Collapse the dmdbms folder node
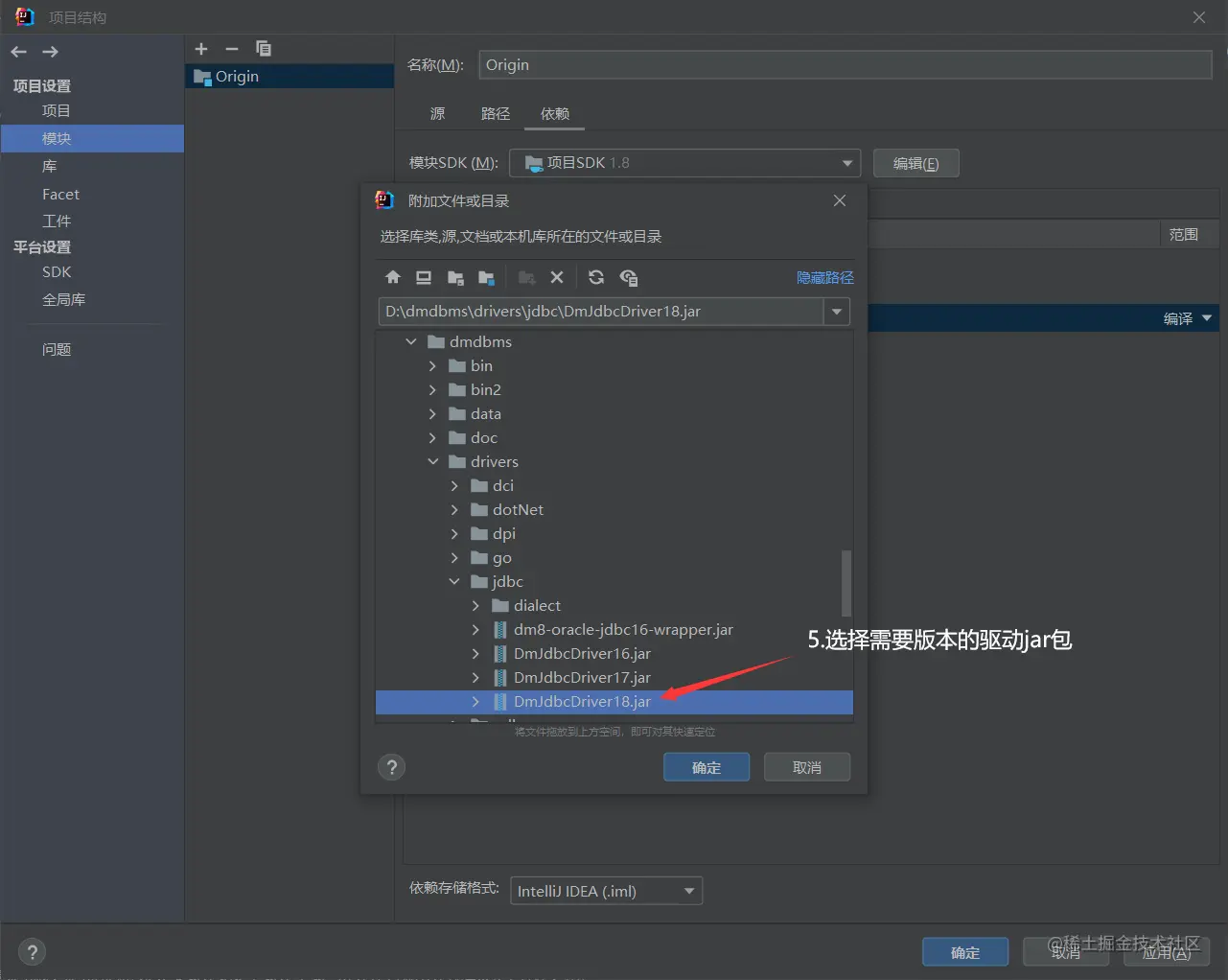 click(x=411, y=342)
